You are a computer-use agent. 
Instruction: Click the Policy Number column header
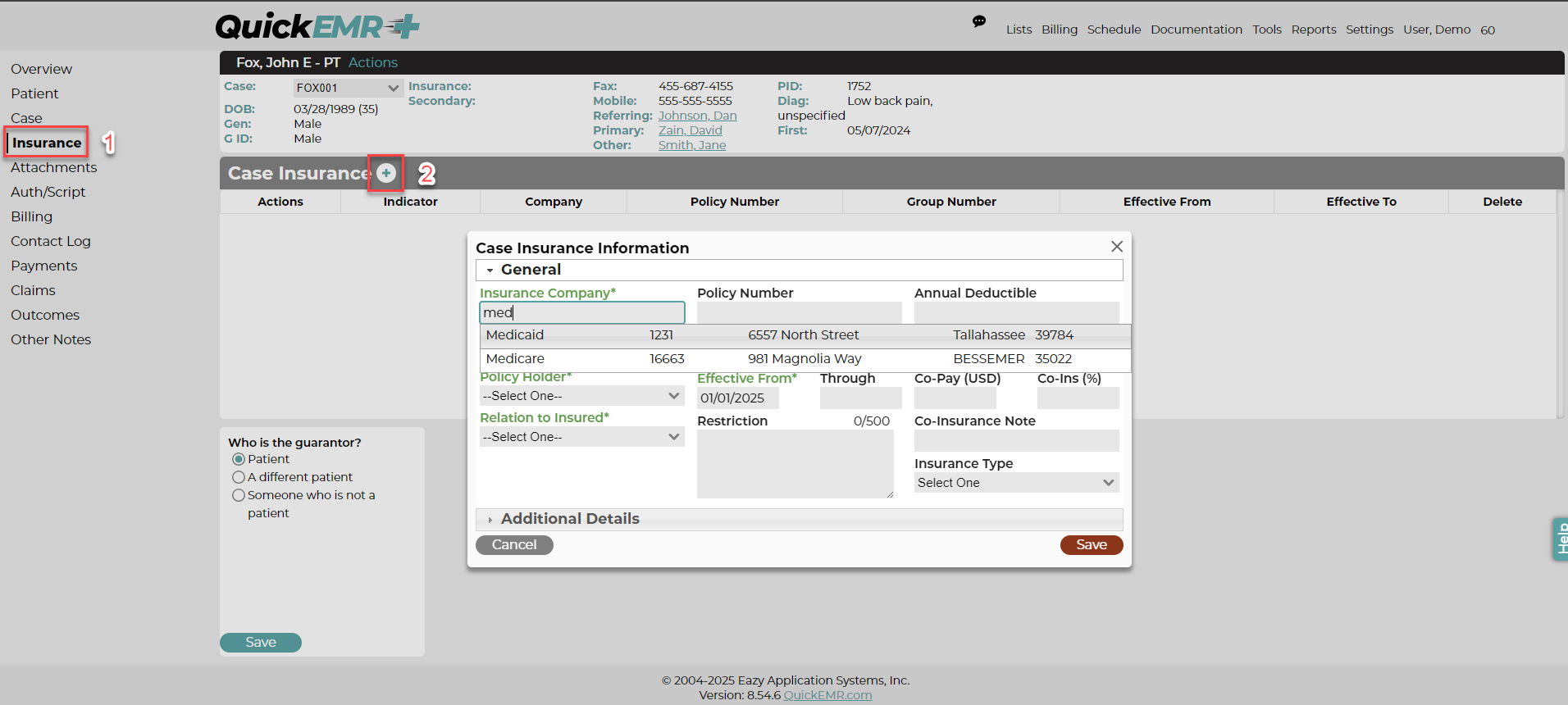pyautogui.click(x=735, y=202)
